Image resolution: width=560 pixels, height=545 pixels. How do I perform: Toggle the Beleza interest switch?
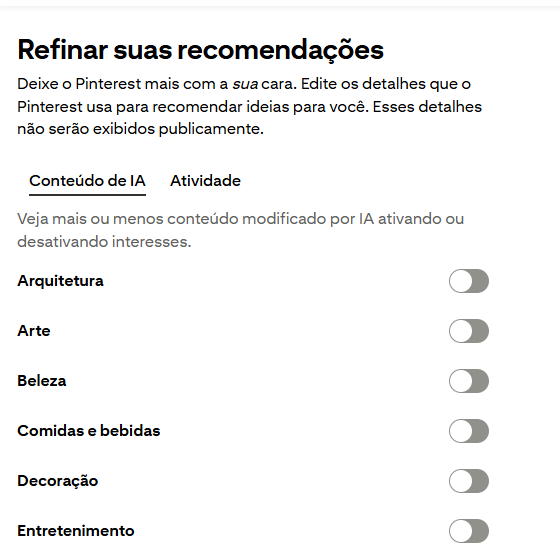coord(469,381)
